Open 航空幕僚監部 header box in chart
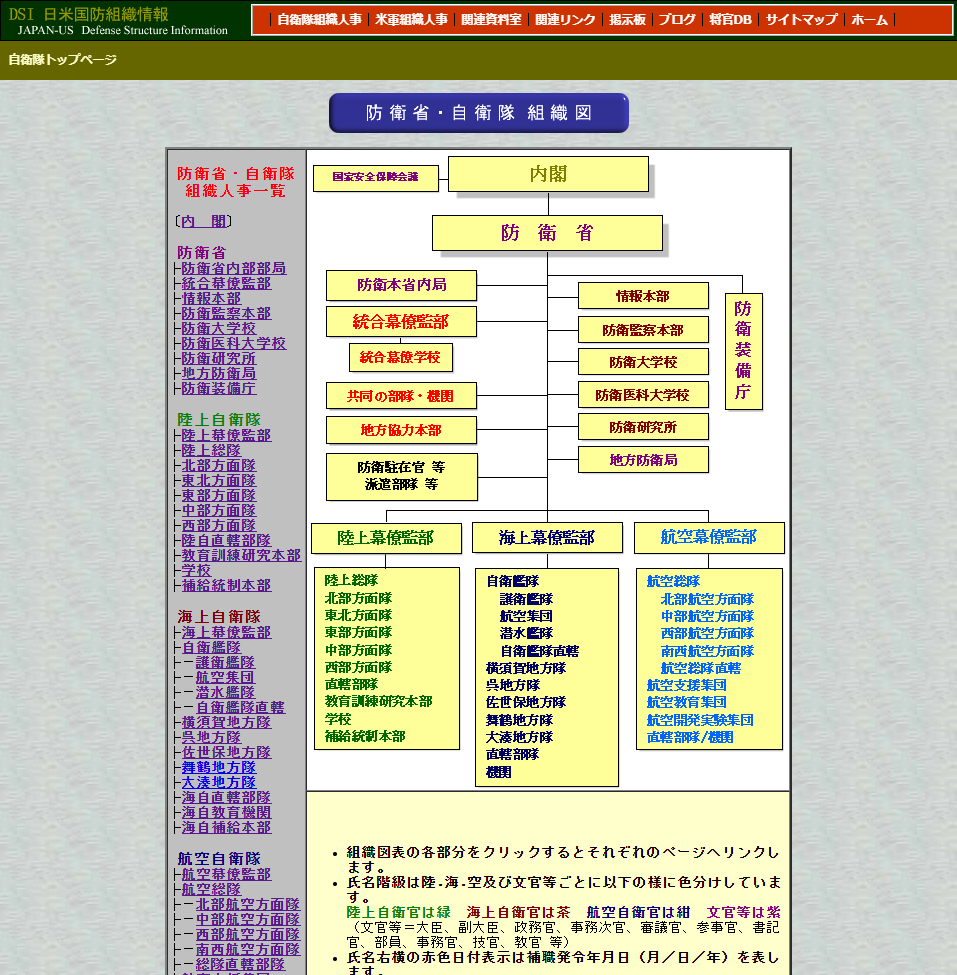 [709, 537]
